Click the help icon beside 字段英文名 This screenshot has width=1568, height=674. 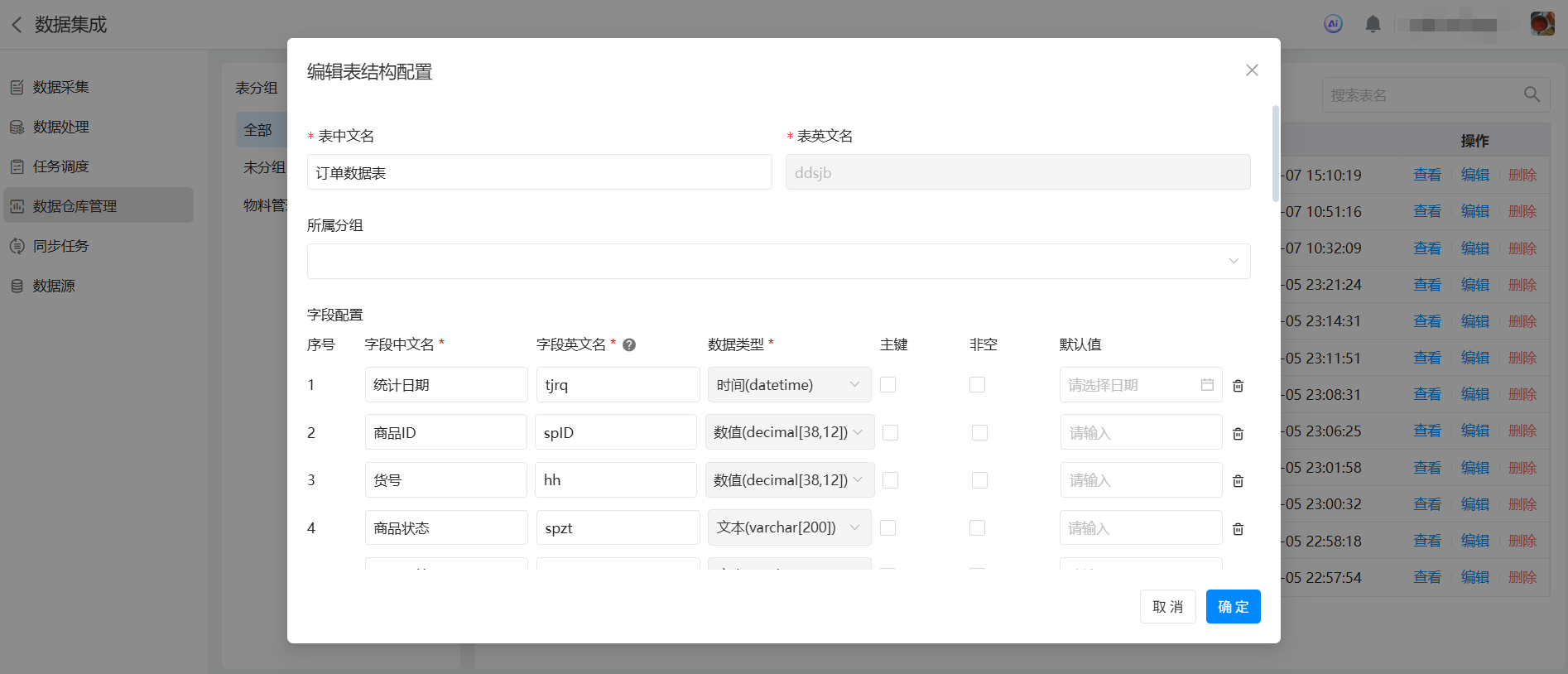(629, 345)
